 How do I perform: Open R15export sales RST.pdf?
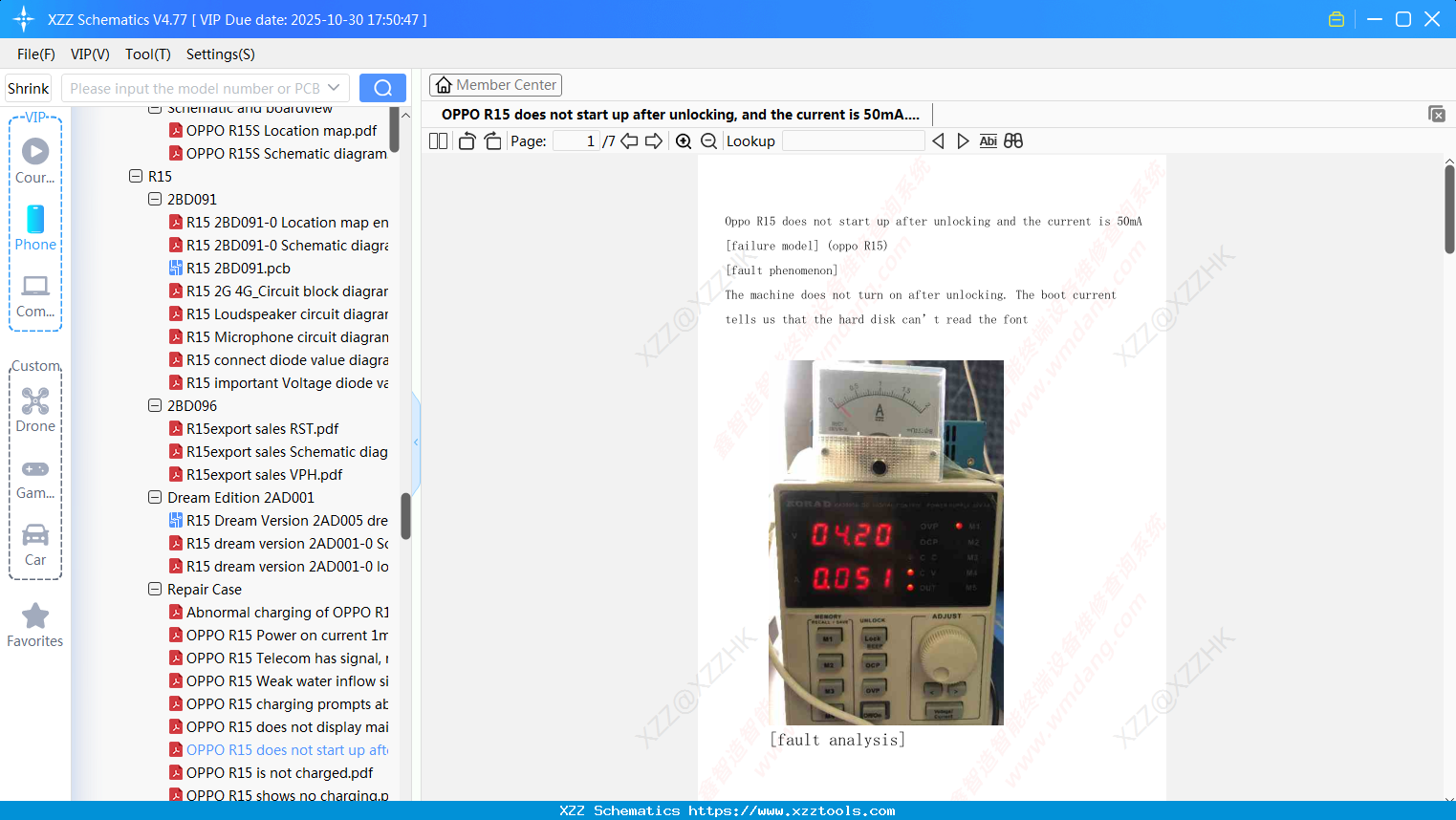pyautogui.click(x=253, y=429)
